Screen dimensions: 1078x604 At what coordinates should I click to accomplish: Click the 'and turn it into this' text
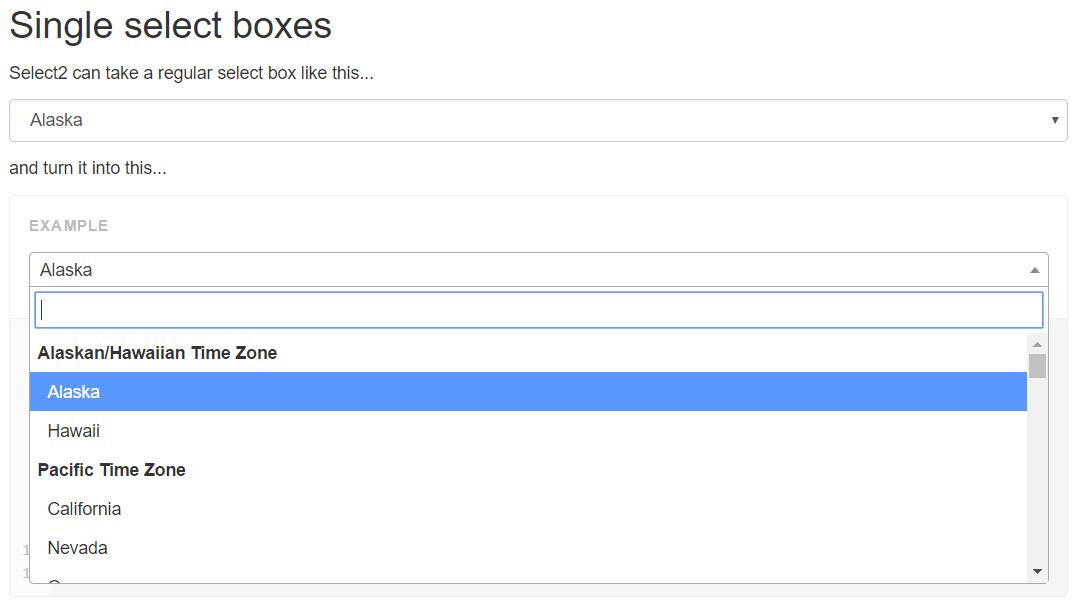coord(88,168)
